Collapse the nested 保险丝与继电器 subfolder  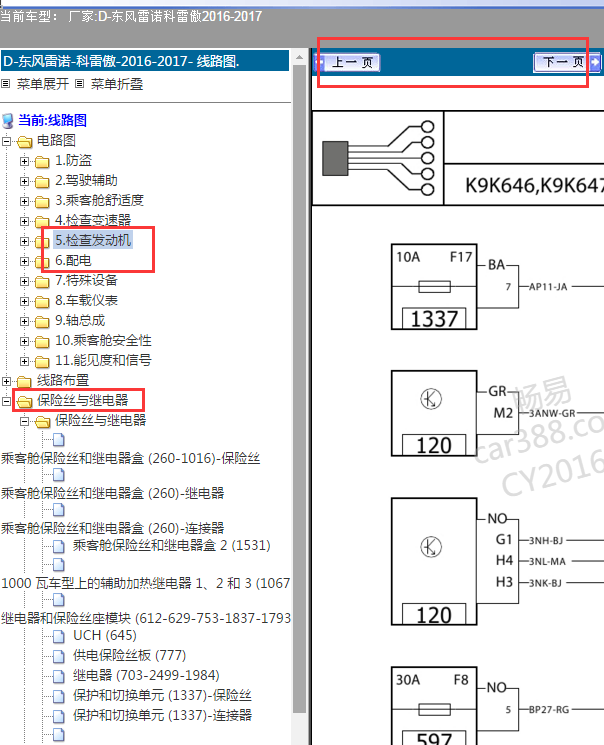(24, 421)
